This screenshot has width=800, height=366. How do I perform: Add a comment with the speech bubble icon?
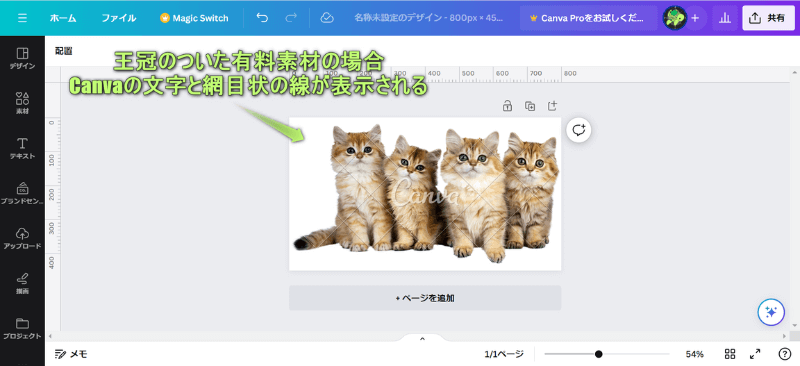(x=579, y=130)
